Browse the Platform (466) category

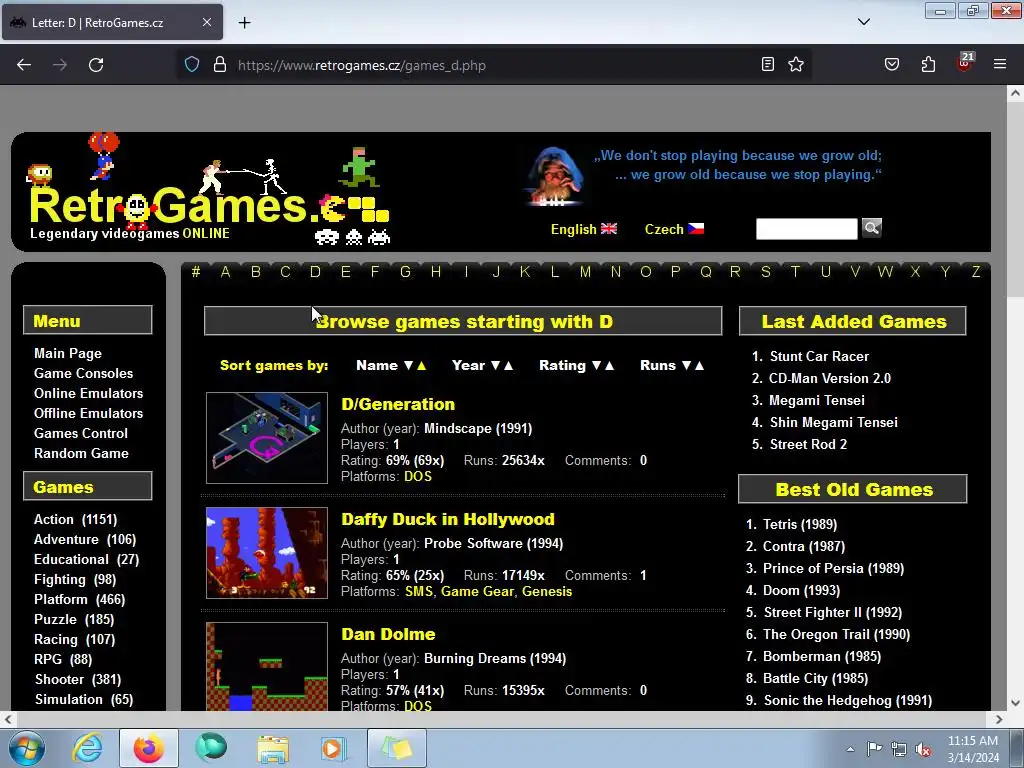[x=80, y=600]
